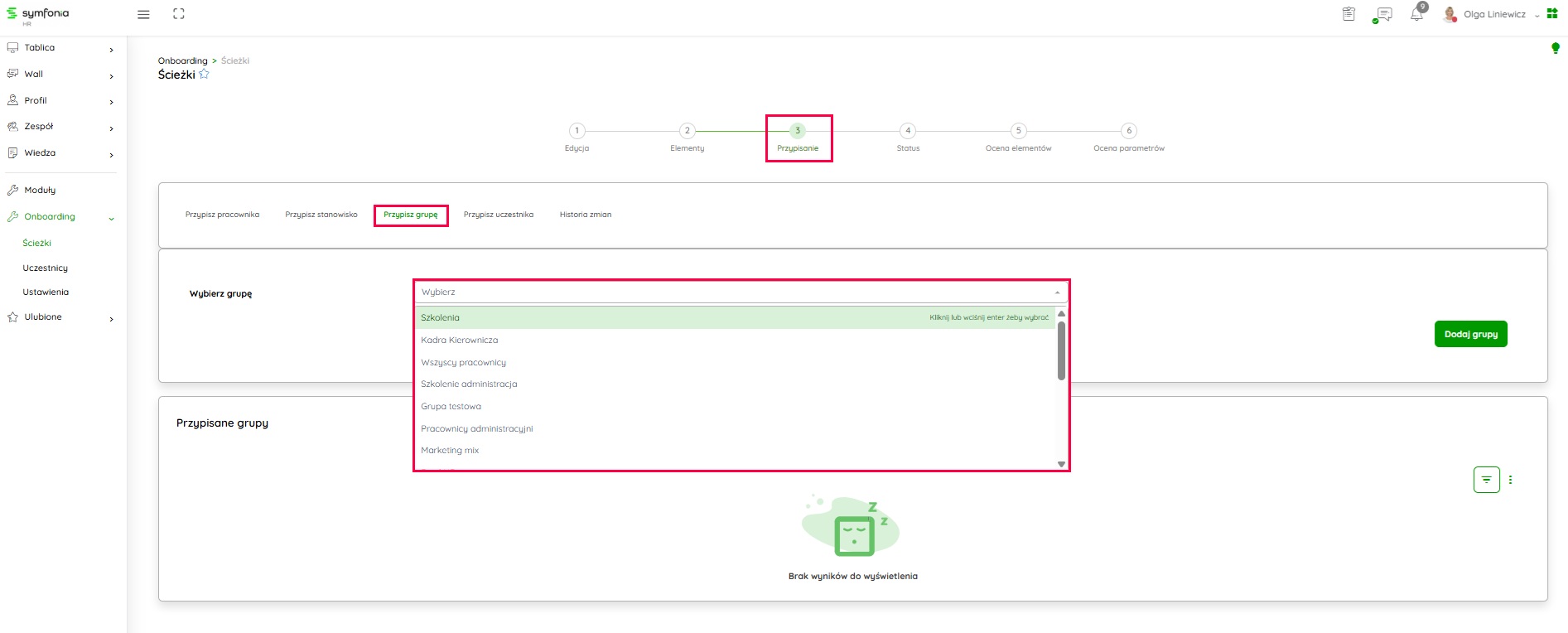Open the clipboard tasks icon
The height and width of the screenshot is (633, 1568).
pos(1348,14)
